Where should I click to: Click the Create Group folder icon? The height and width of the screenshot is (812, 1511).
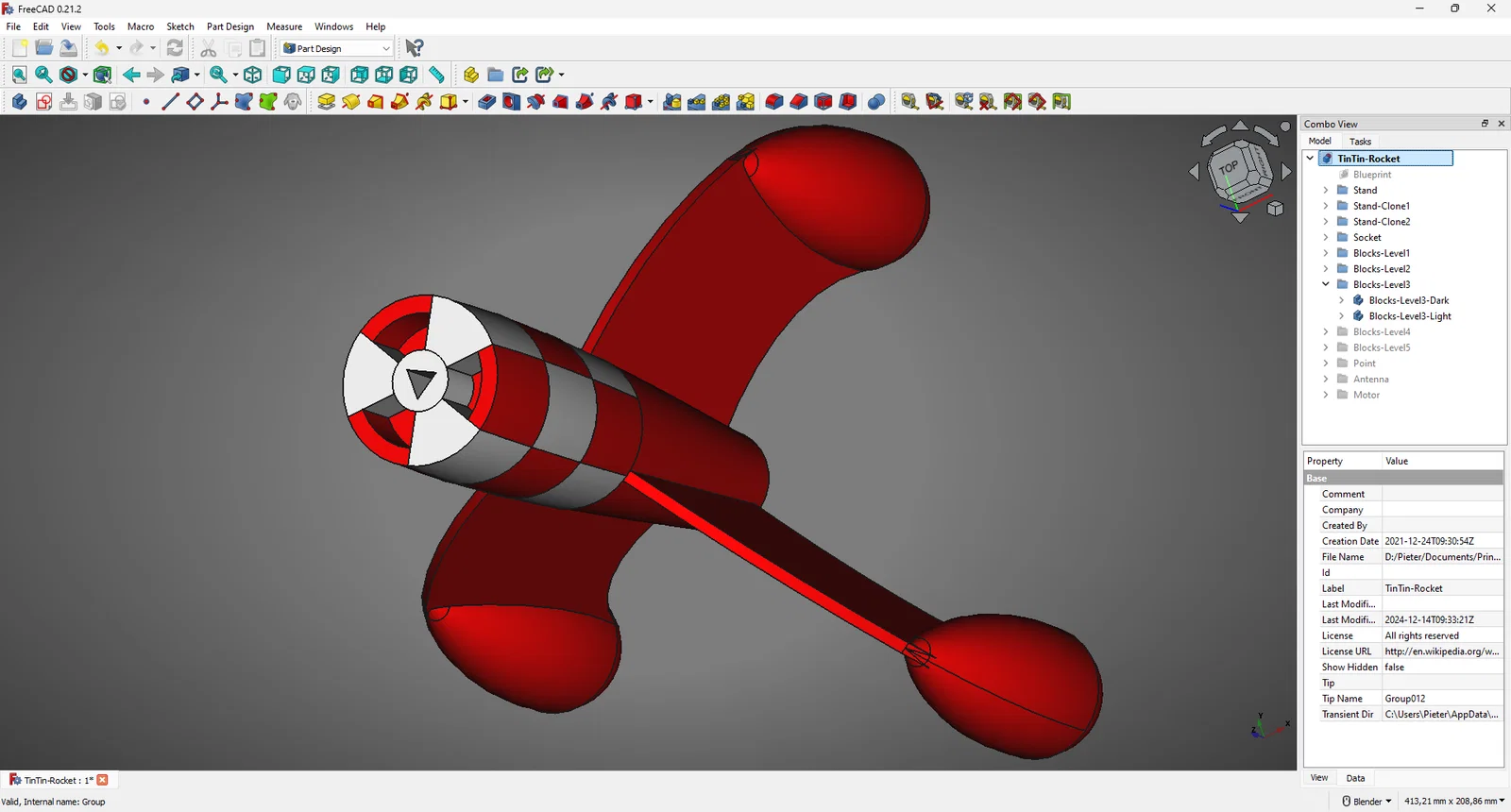[495, 75]
